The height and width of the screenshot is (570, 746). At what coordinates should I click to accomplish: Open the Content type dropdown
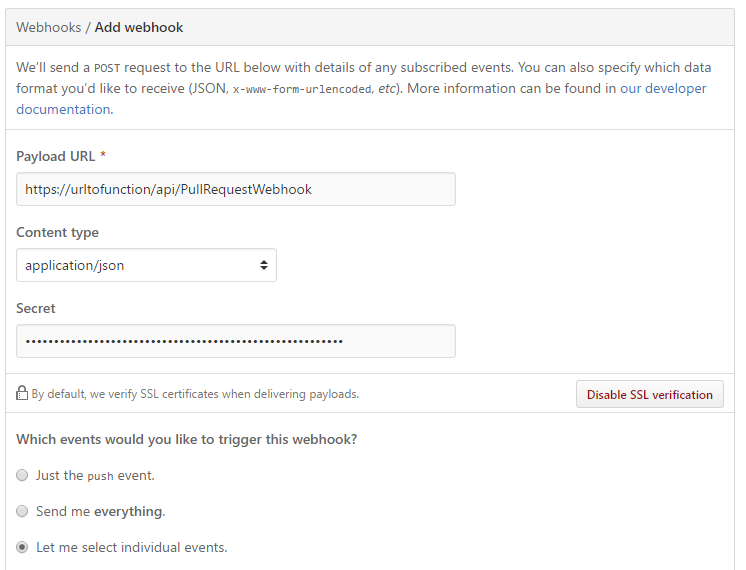point(146,265)
